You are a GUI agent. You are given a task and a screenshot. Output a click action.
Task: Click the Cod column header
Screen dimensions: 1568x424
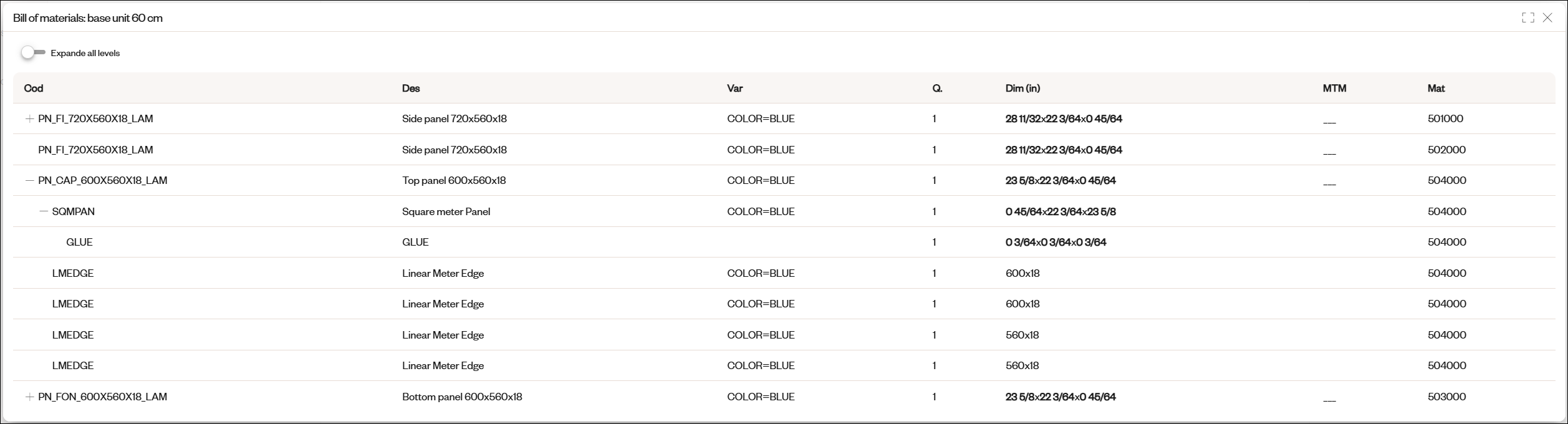tap(34, 88)
